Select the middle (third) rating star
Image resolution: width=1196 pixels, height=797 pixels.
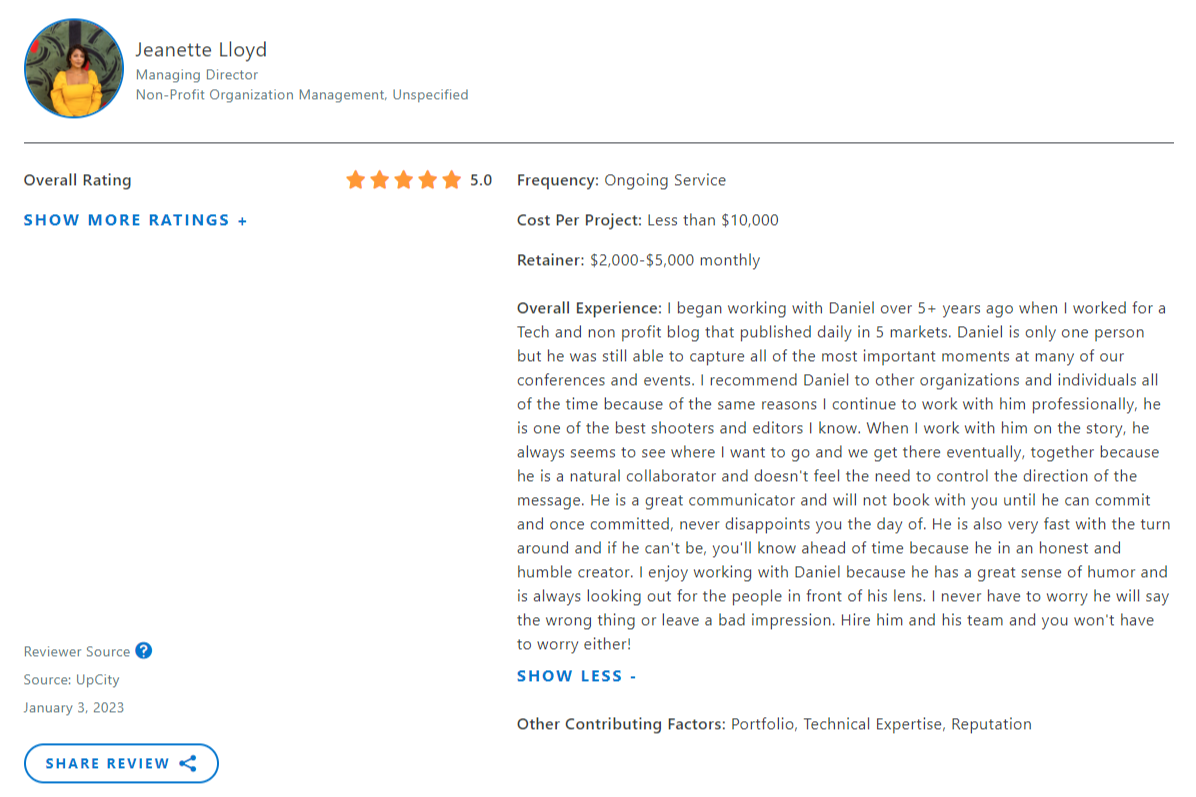(404, 180)
